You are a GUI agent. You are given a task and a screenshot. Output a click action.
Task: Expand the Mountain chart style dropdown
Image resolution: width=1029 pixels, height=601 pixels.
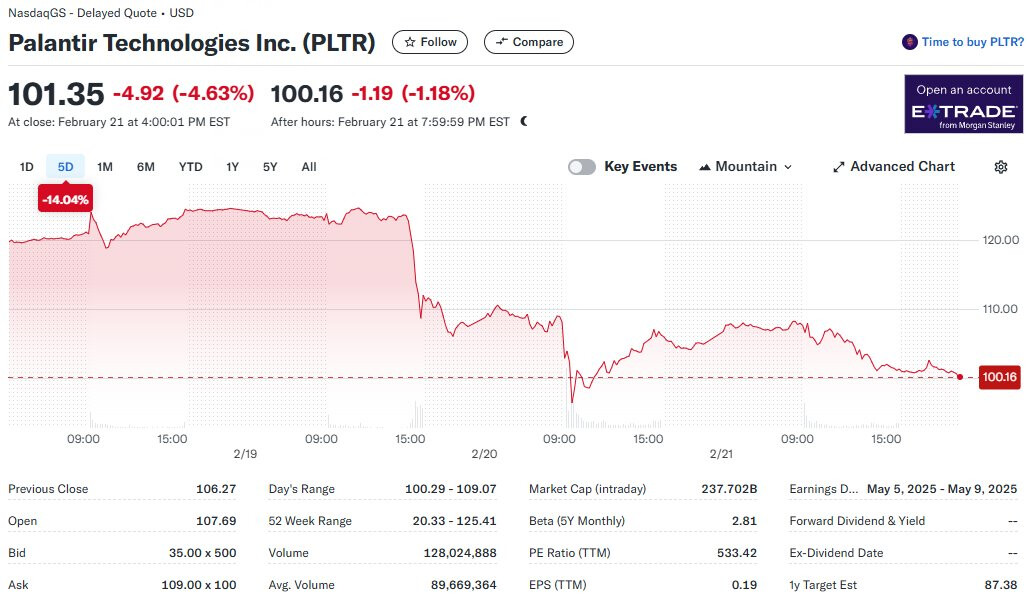click(788, 167)
